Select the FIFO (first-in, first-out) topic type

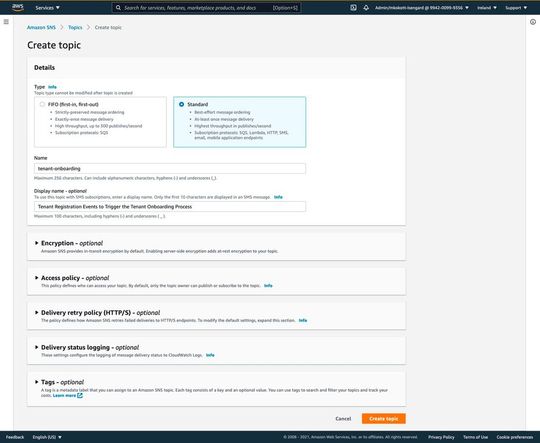(x=42, y=104)
